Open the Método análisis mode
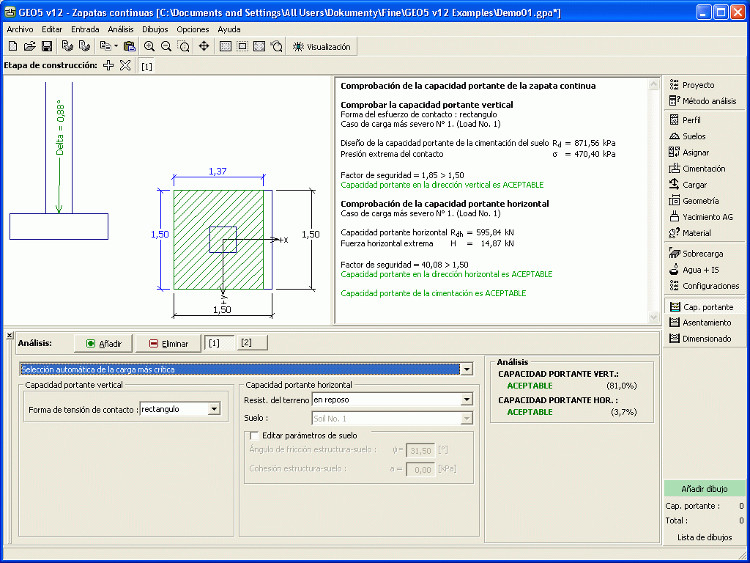The width and height of the screenshot is (750, 563). [x=704, y=101]
